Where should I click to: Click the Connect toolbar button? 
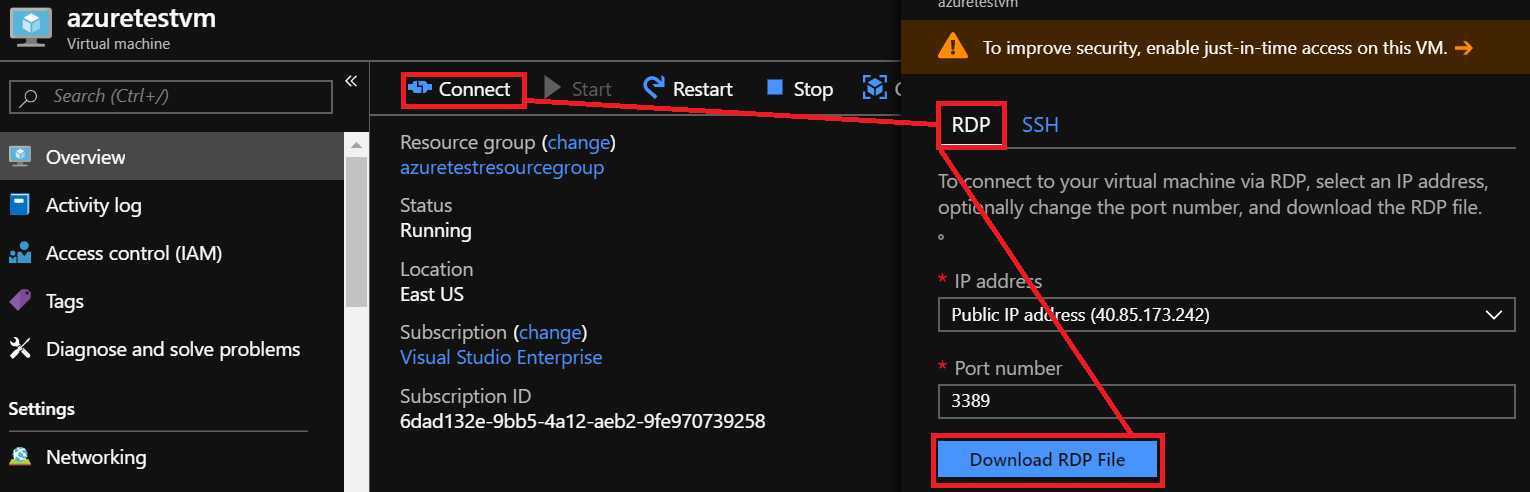463,89
